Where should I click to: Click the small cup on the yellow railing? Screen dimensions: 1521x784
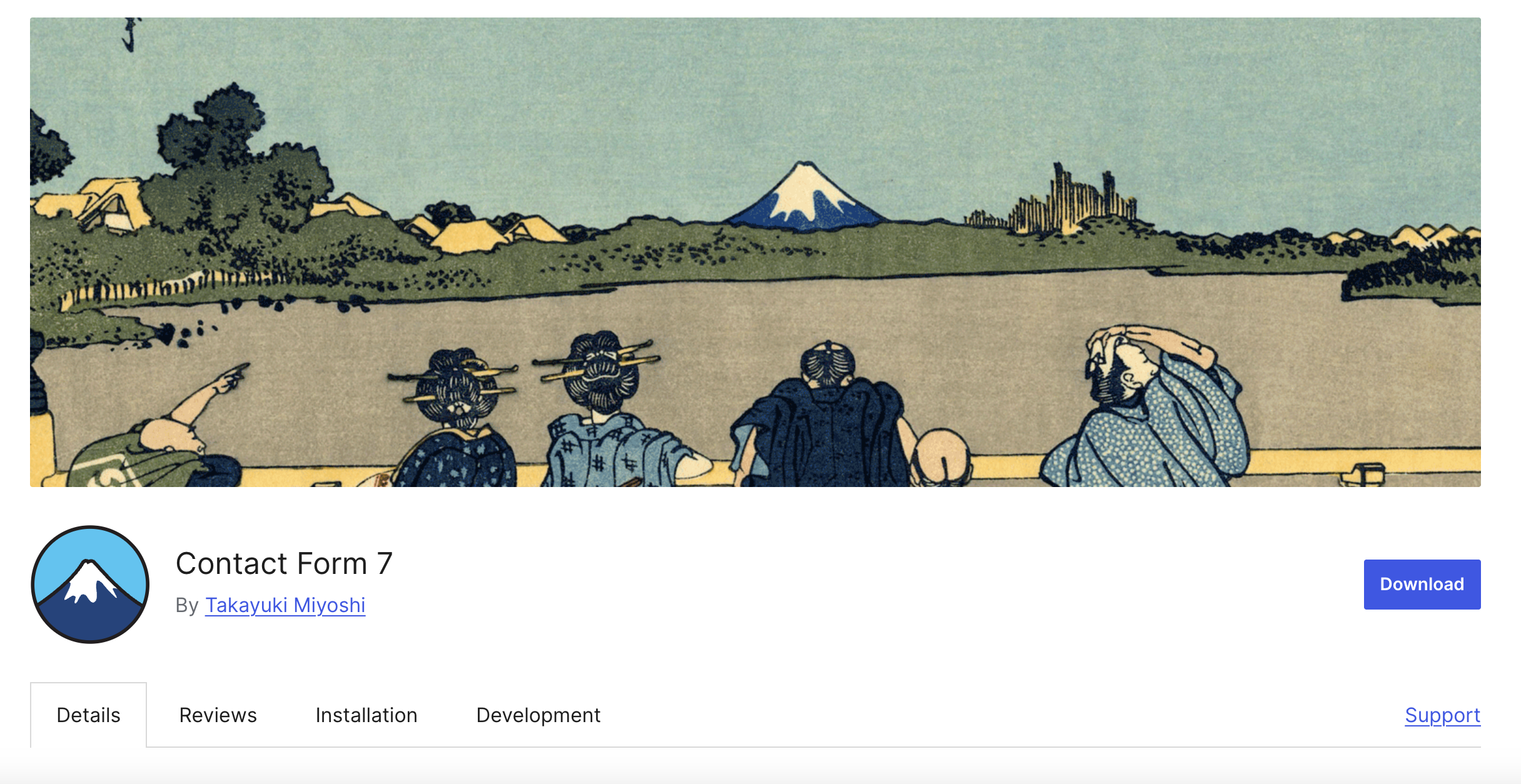[1365, 475]
